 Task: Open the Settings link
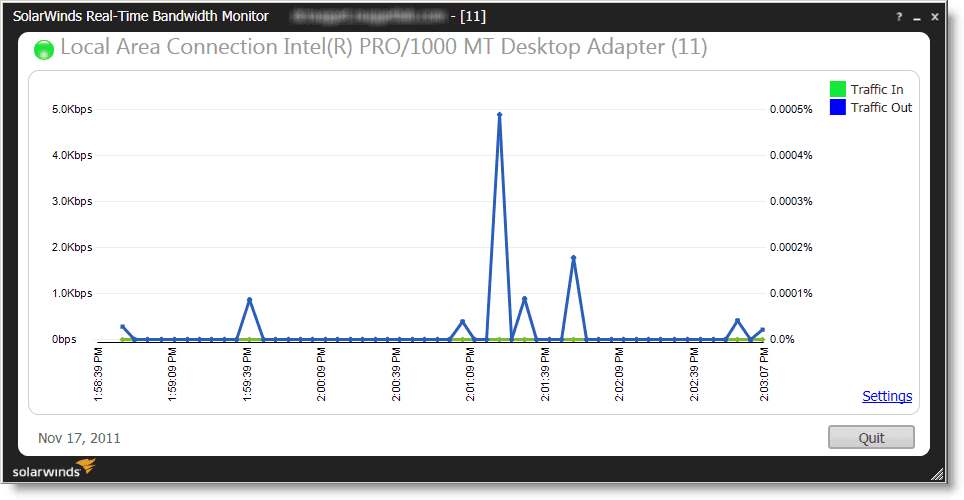[x=887, y=396]
